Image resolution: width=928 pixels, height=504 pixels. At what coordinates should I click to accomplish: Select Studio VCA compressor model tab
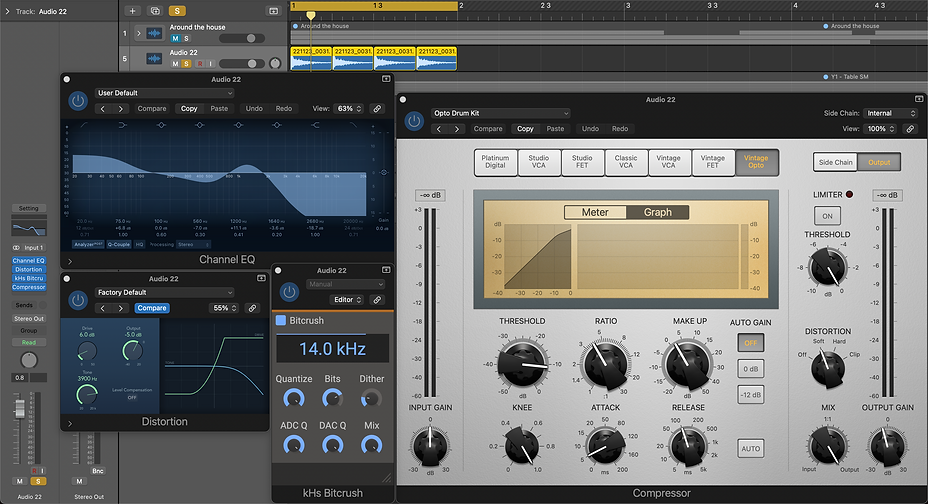539,162
